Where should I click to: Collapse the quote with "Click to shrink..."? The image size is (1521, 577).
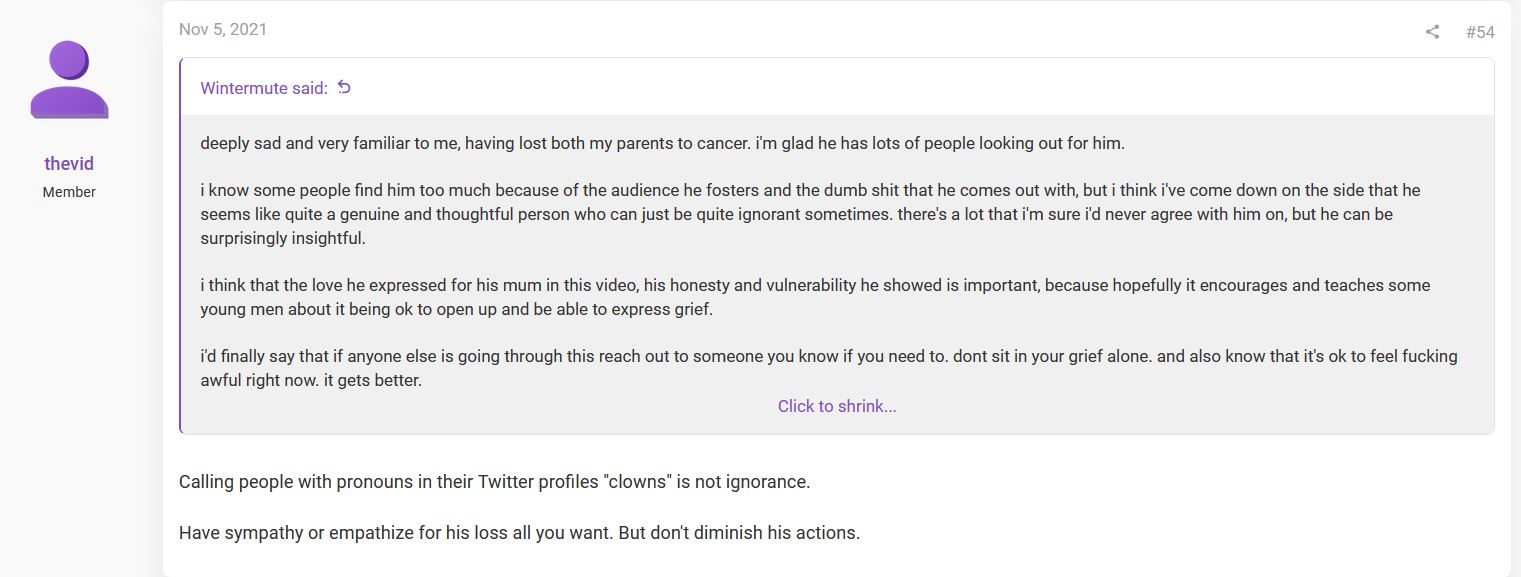pyautogui.click(x=837, y=406)
